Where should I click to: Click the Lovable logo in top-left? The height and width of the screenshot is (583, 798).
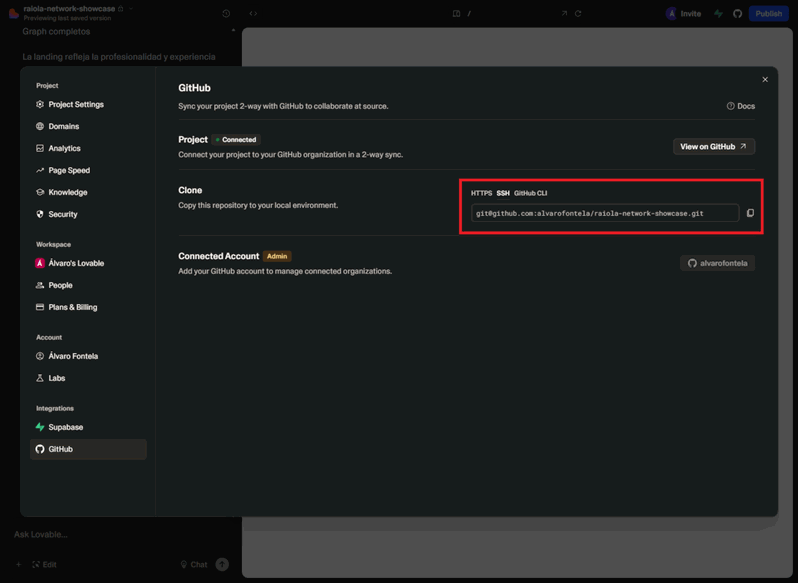(14, 13)
